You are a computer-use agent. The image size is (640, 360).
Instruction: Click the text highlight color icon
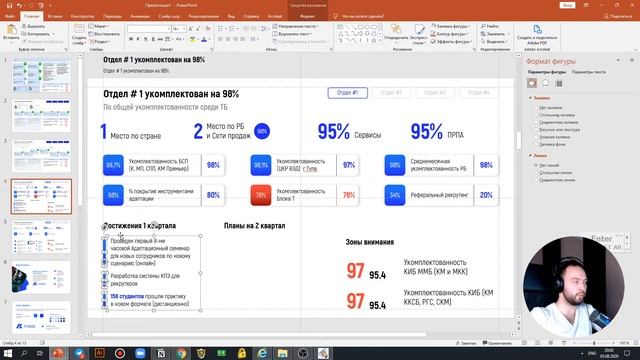tap(193, 39)
